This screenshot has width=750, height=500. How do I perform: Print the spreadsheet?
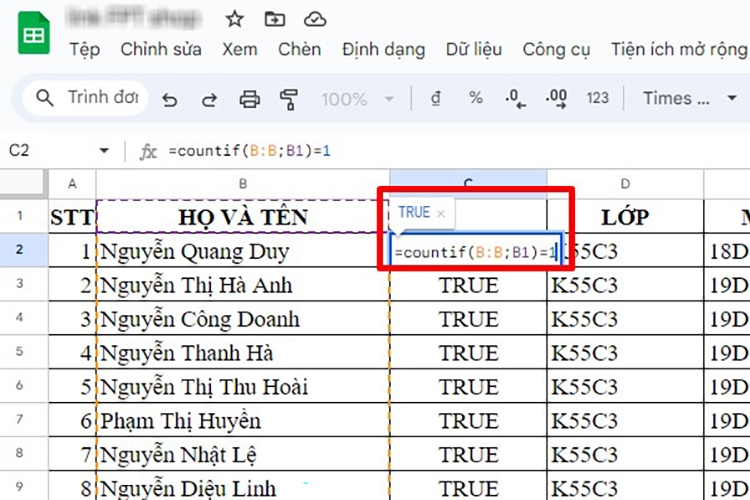pyautogui.click(x=250, y=100)
